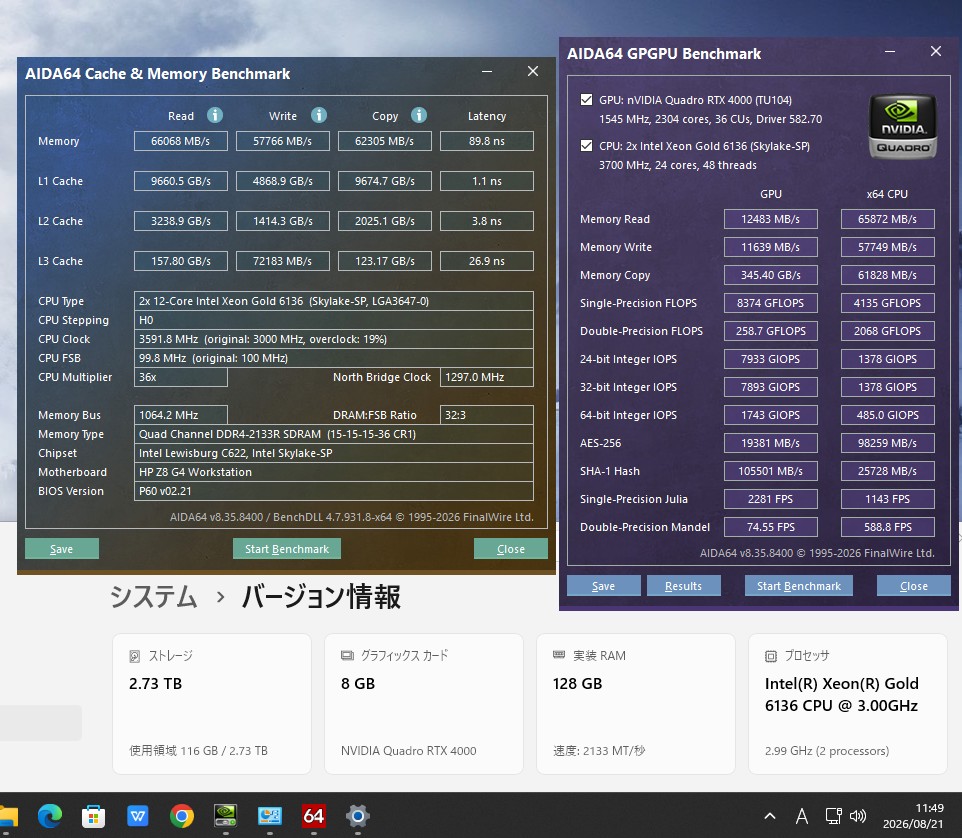Click Memory Type DDR4-2133R field

click(x=334, y=434)
